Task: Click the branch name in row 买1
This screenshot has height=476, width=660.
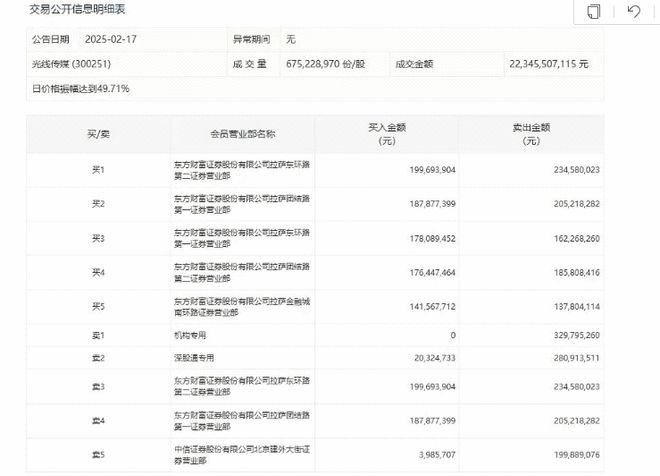Action: click(x=242, y=170)
